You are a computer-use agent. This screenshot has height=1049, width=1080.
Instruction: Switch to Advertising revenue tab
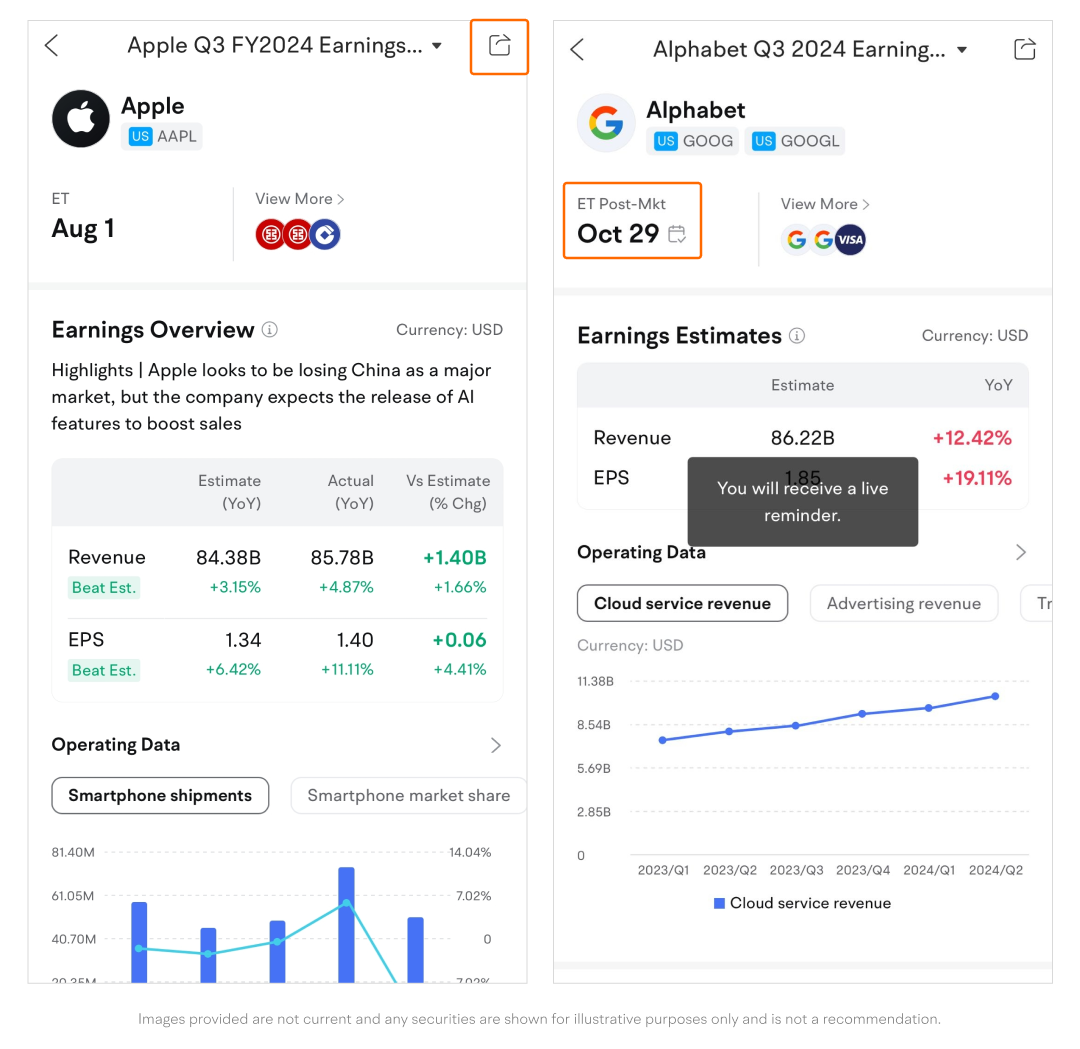[x=903, y=603]
